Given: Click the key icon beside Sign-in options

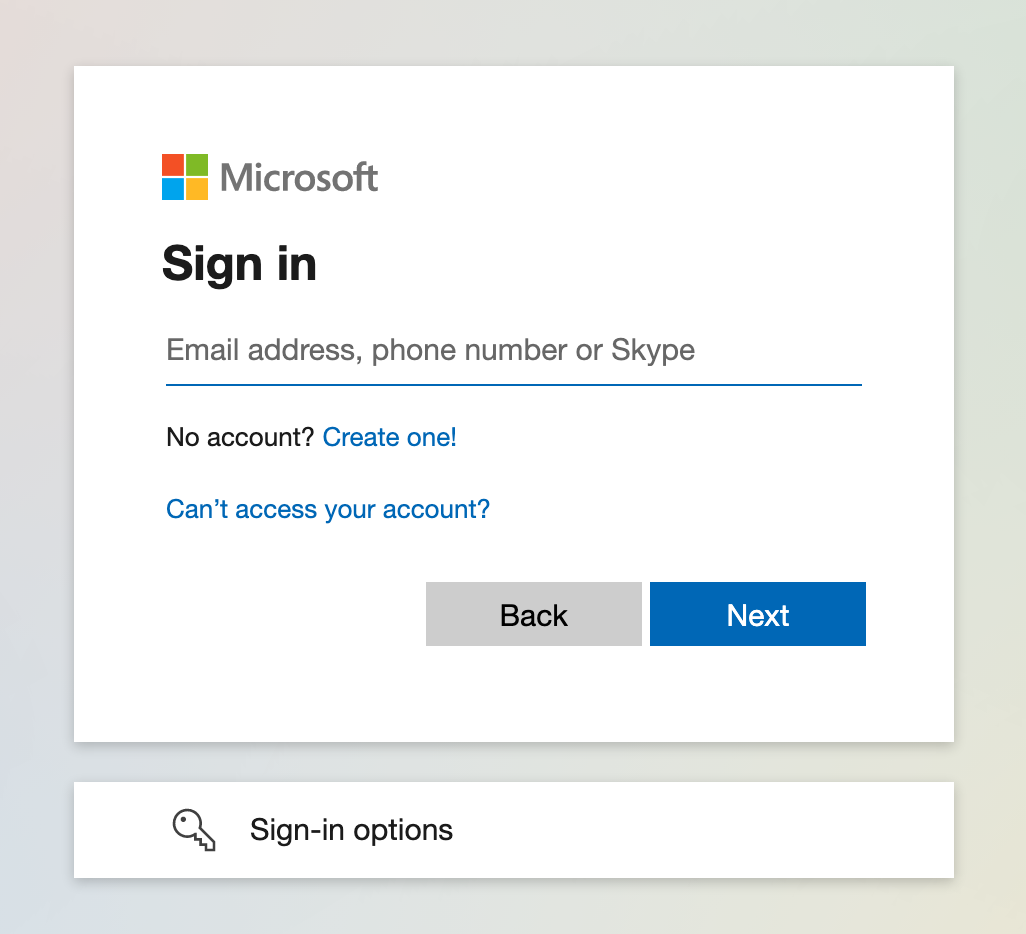Looking at the screenshot, I should 194,830.
